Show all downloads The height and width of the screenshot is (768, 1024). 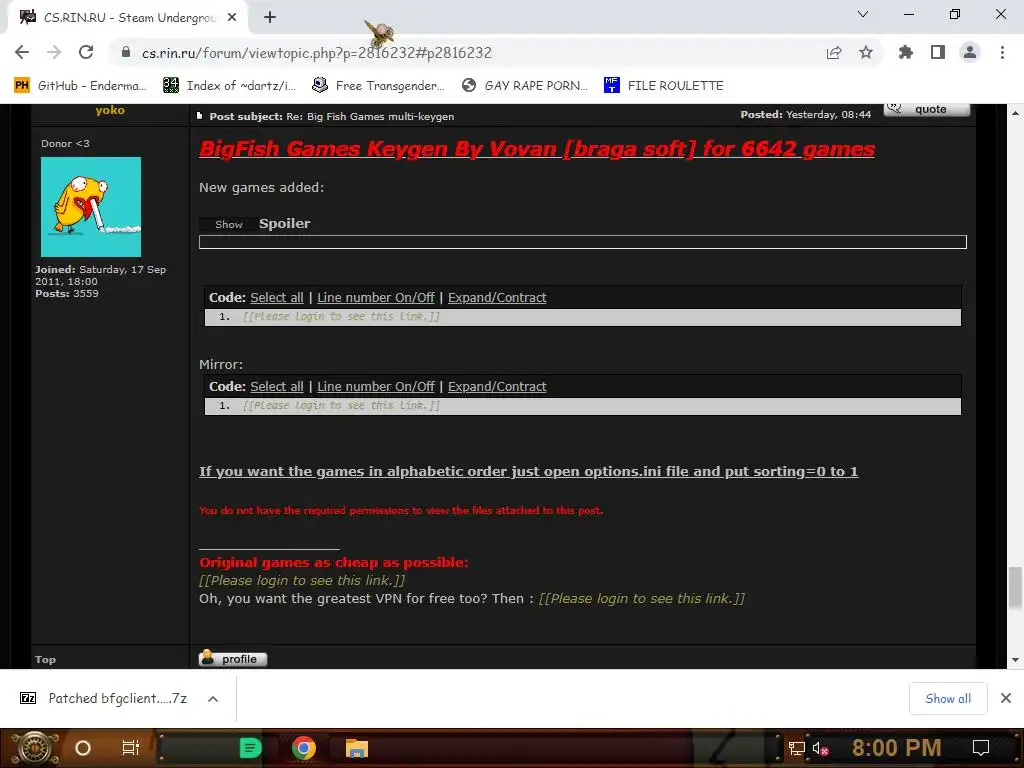(x=948, y=698)
